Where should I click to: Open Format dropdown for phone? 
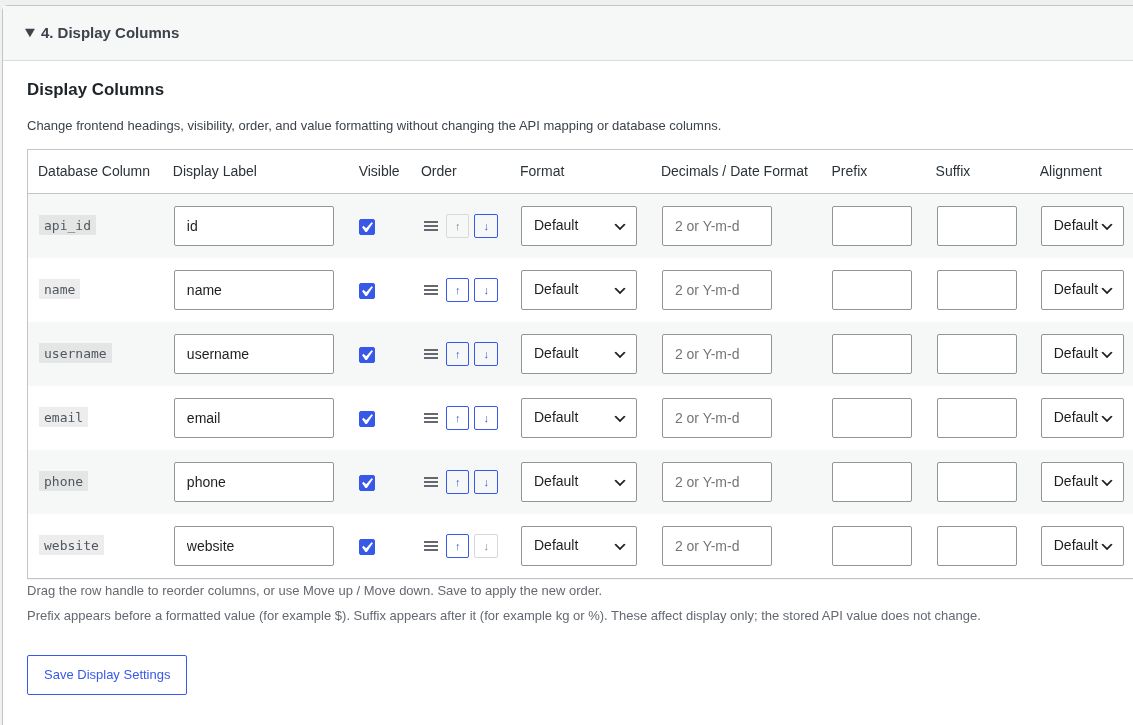(x=579, y=482)
